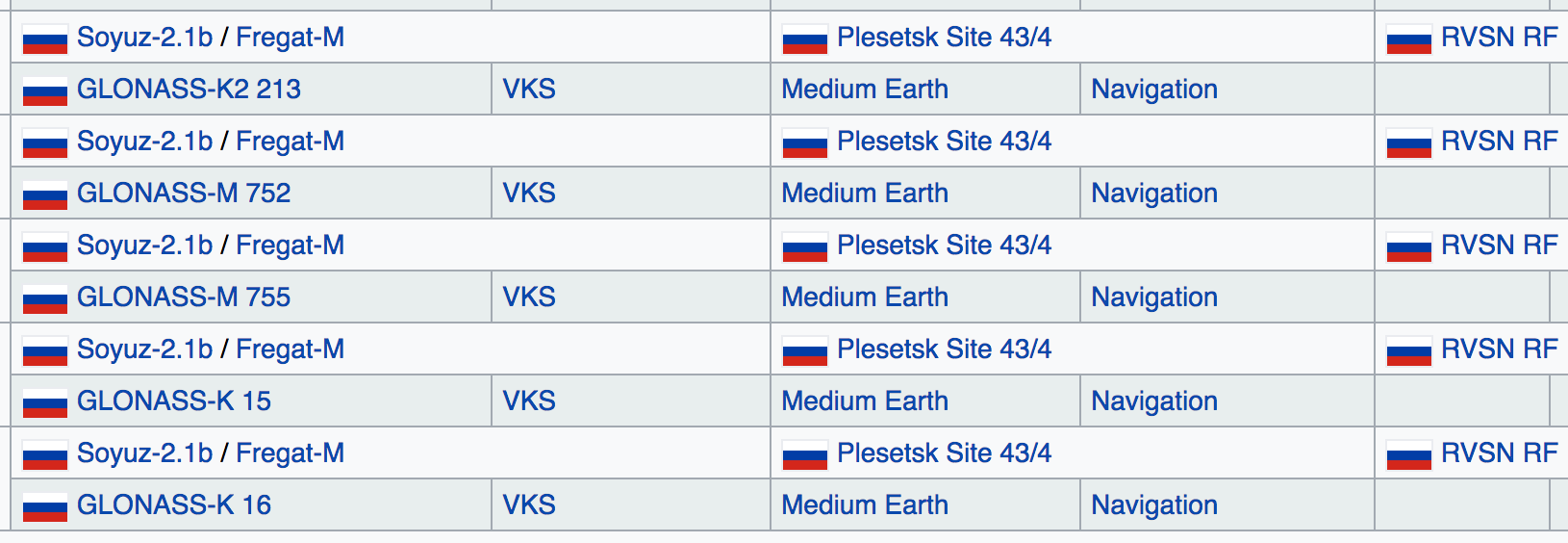
Task: Click the flag beside Soyuz-2.1b above GLONASS-M 755
Action: coord(45,247)
